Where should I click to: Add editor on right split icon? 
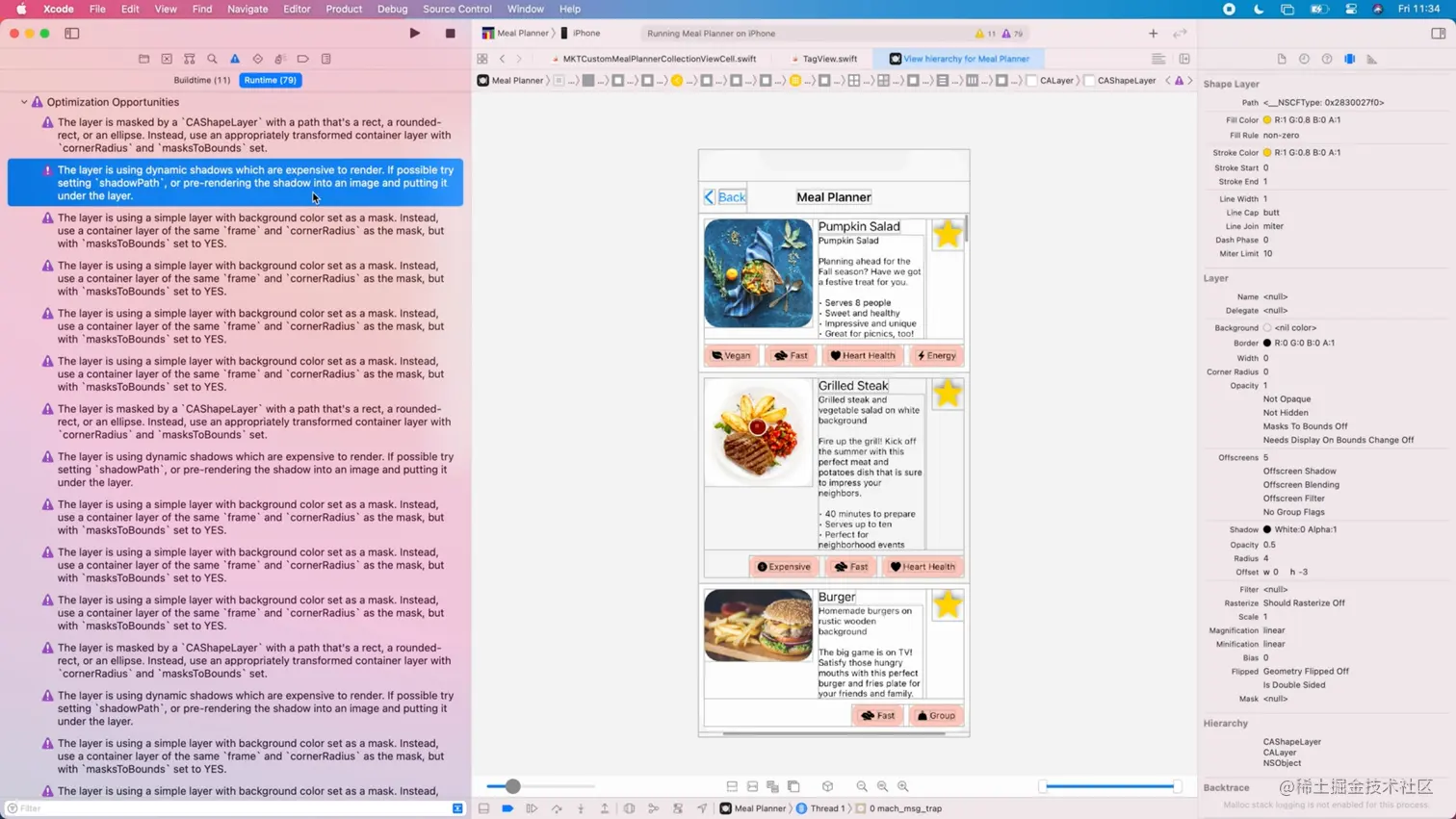pyautogui.click(x=1184, y=59)
